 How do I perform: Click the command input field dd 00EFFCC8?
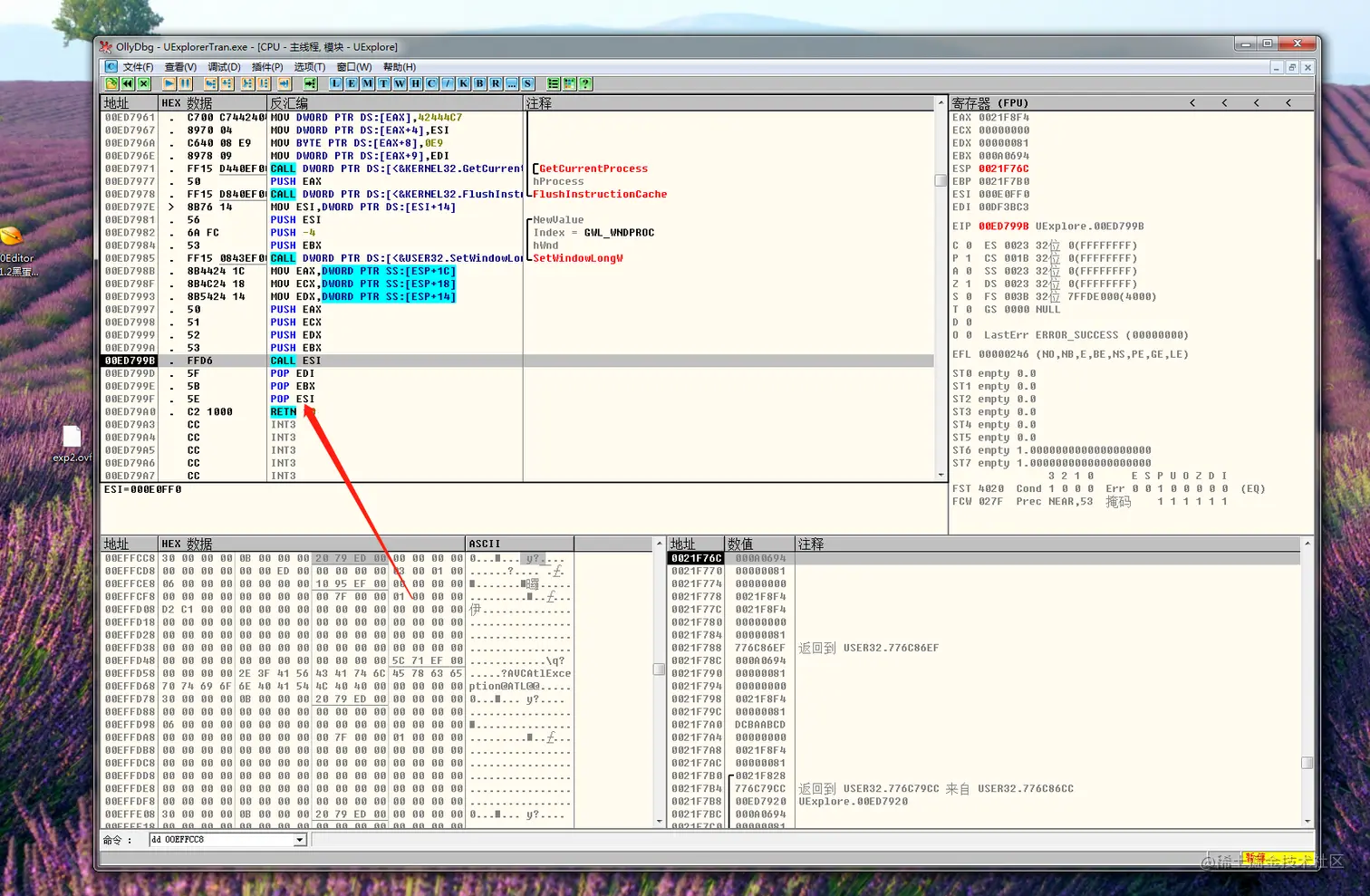click(222, 840)
